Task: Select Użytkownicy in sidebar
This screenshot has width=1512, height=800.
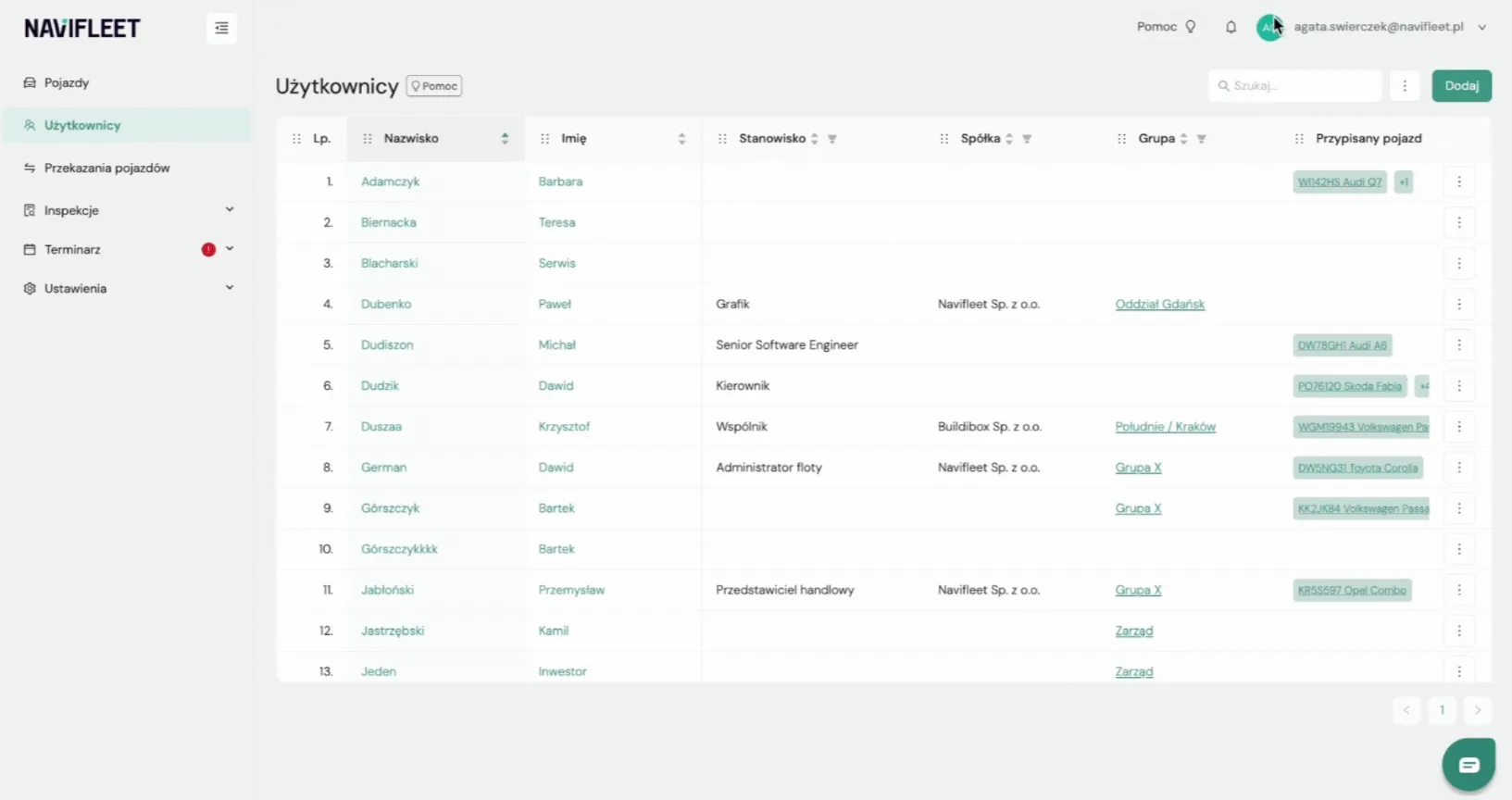Action: (x=127, y=125)
